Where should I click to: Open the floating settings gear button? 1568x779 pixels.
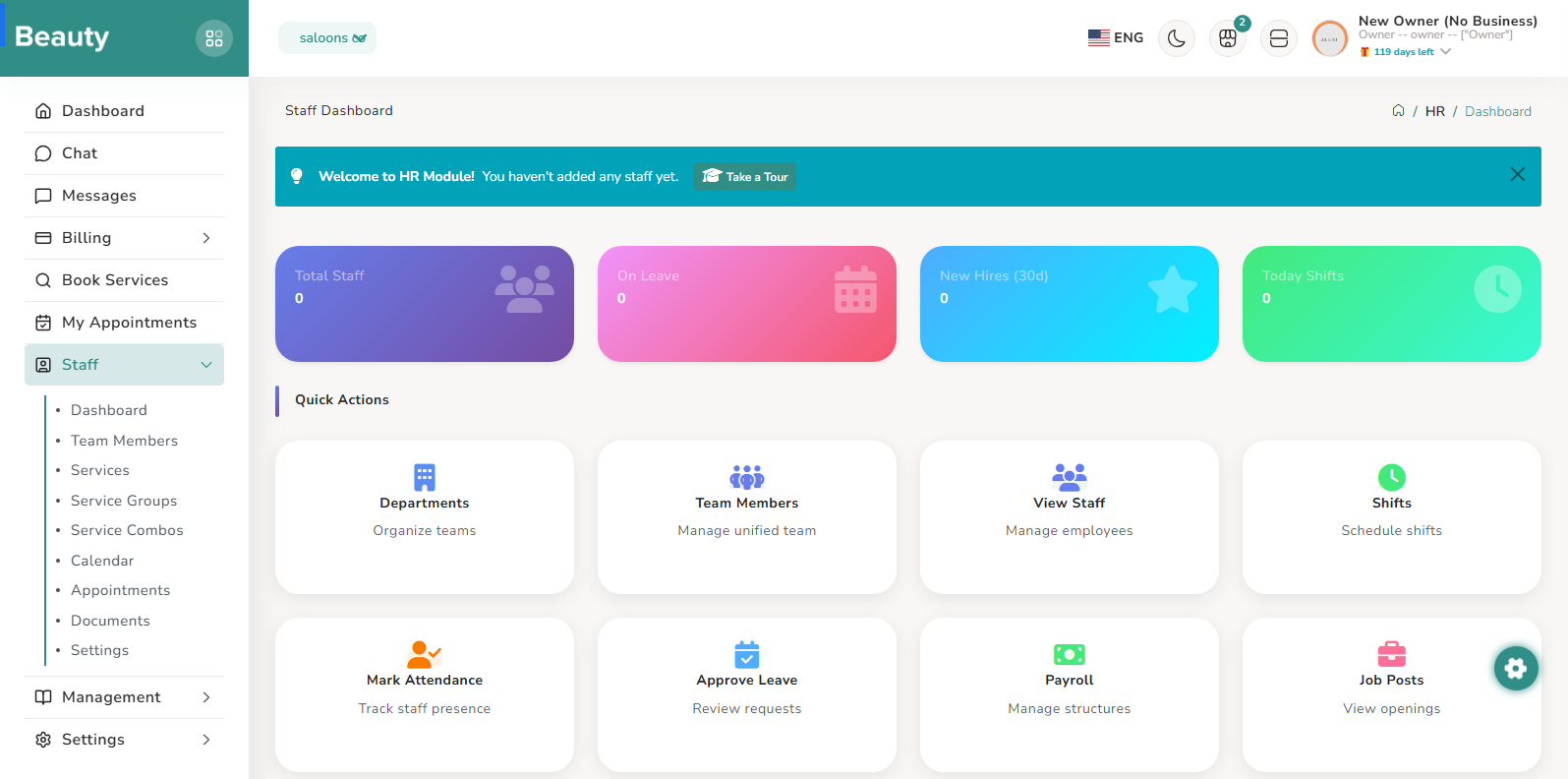[1516, 669]
